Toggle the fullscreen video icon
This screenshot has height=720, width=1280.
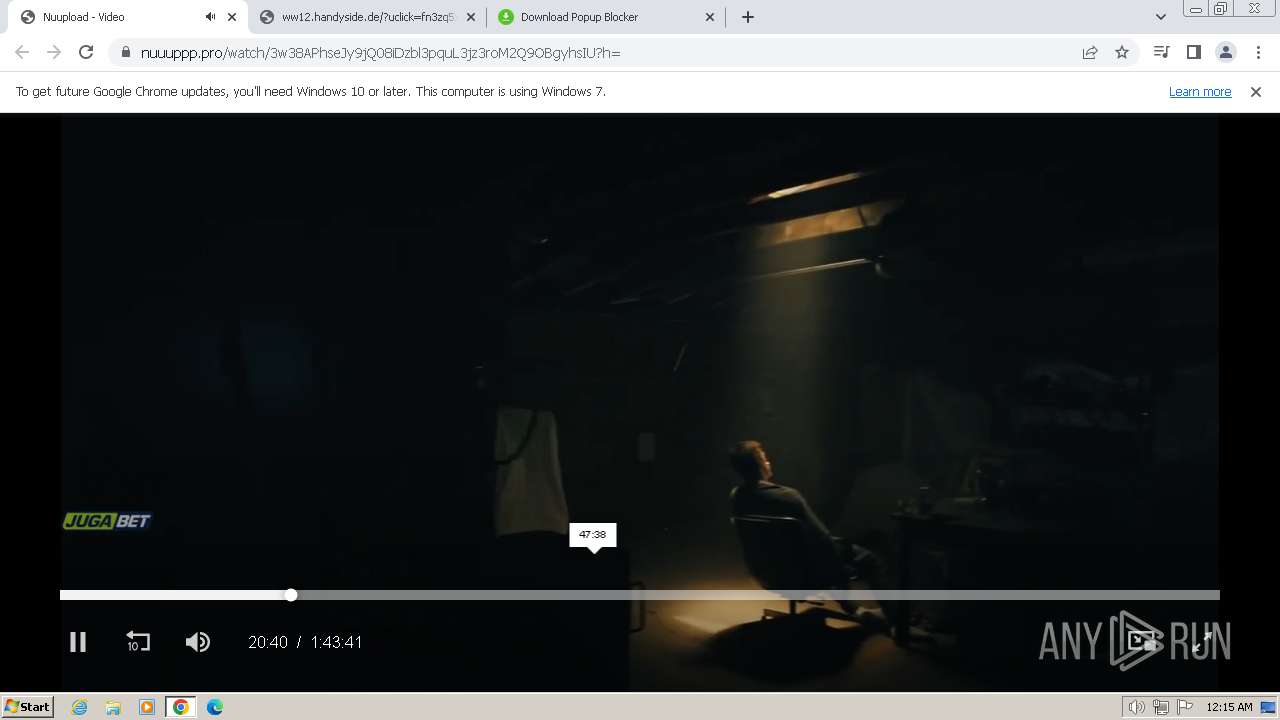click(x=1202, y=642)
